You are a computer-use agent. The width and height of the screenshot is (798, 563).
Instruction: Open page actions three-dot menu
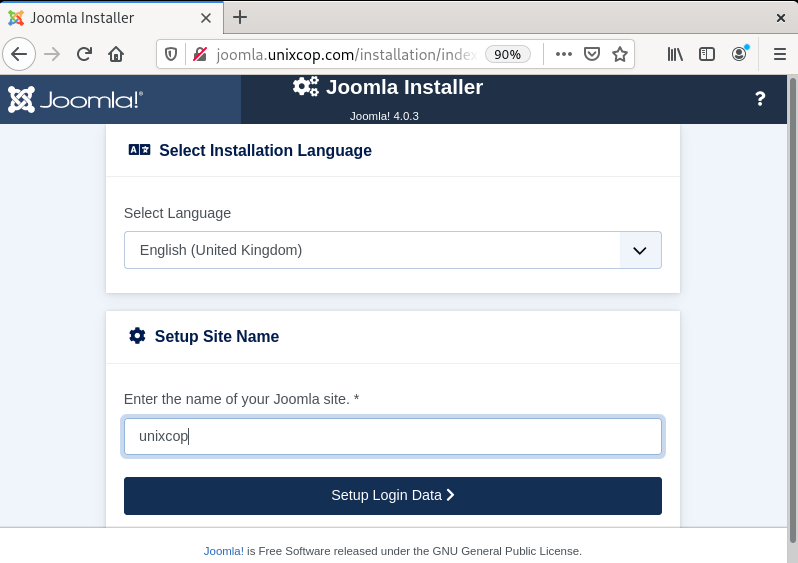(x=563, y=54)
